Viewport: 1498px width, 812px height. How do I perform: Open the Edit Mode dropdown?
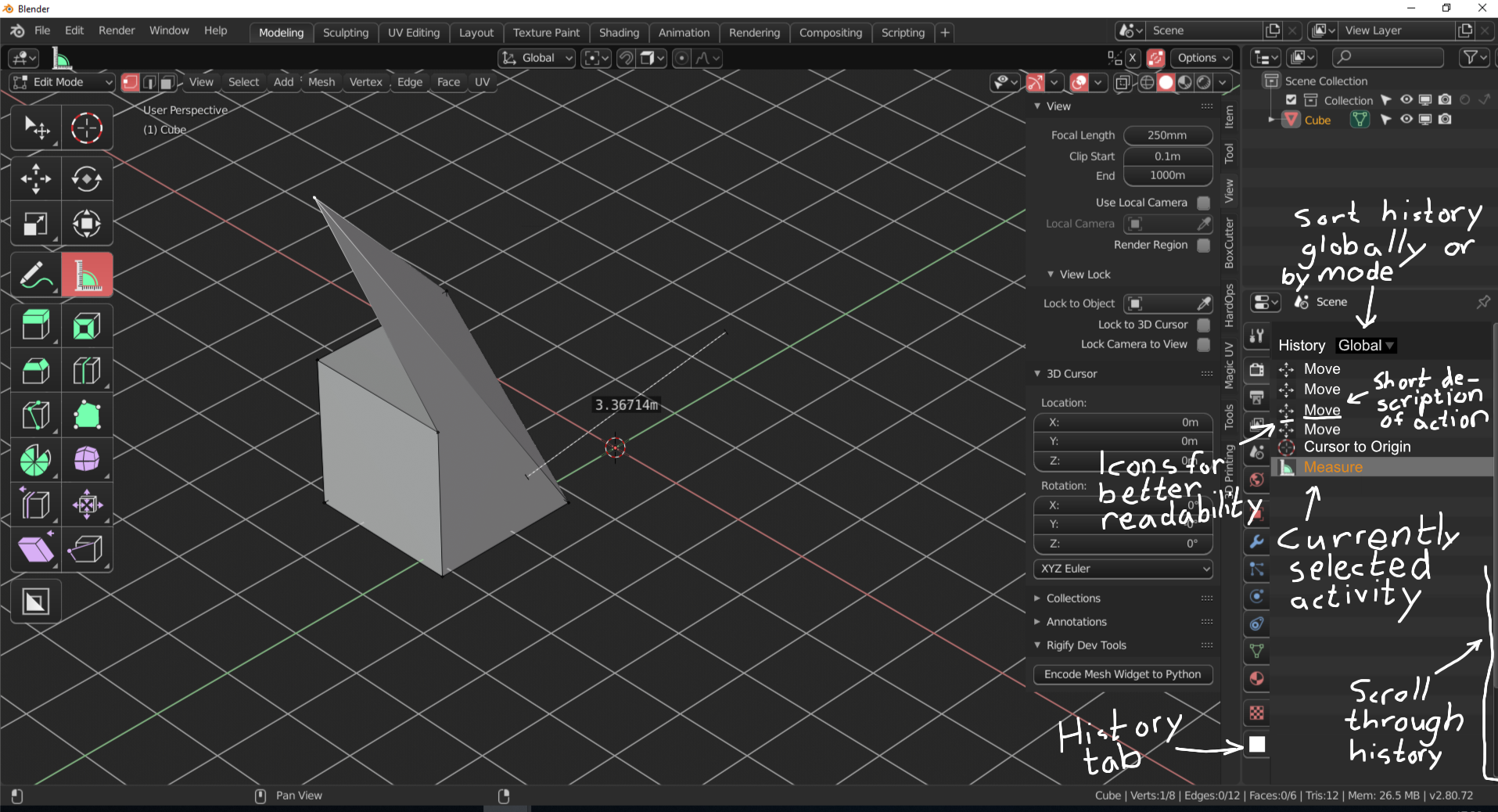tap(63, 82)
